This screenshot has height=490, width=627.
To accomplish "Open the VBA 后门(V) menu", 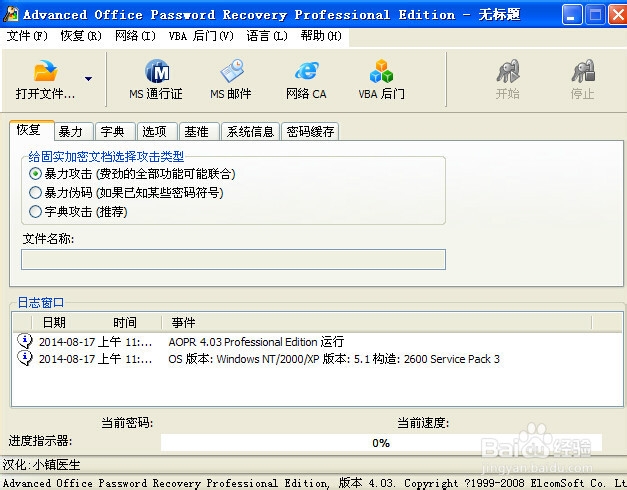I will pyautogui.click(x=201, y=36).
